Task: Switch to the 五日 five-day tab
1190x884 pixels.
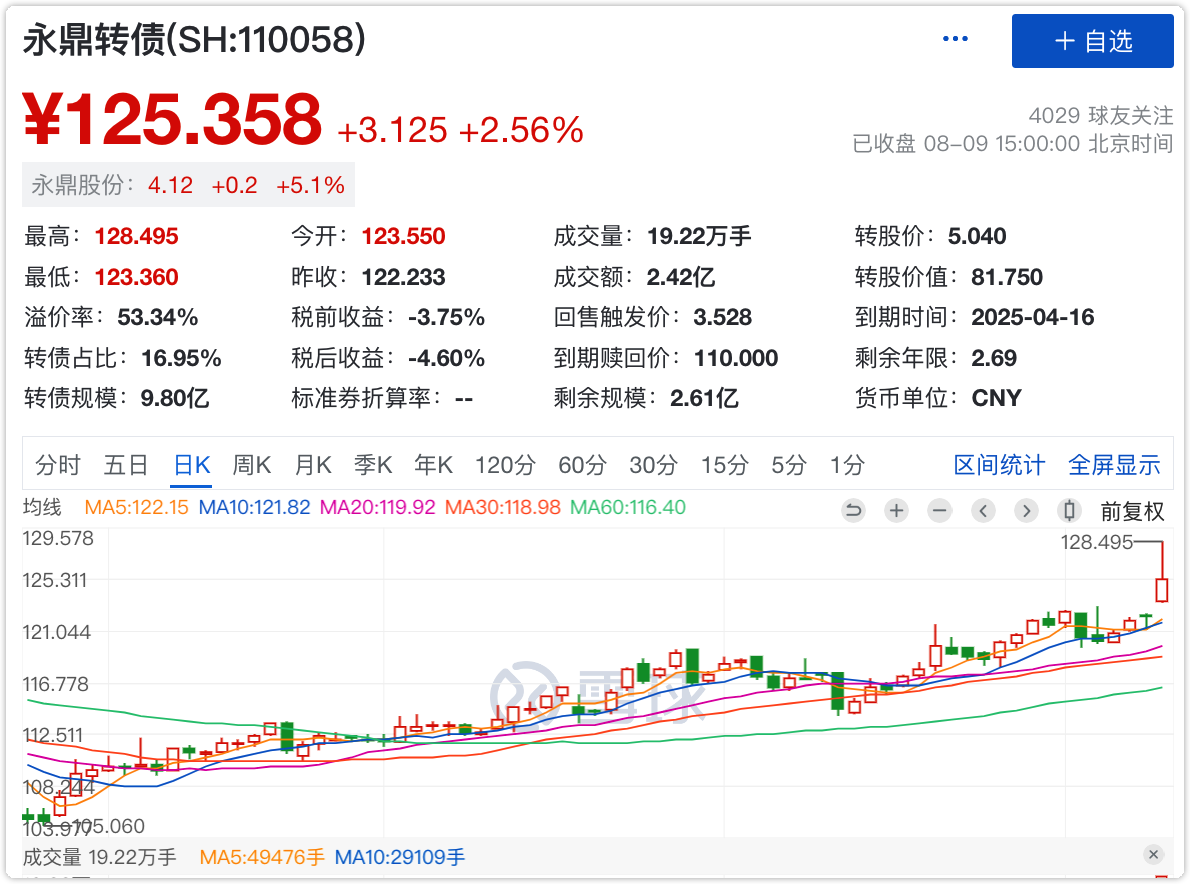Action: tap(126, 465)
